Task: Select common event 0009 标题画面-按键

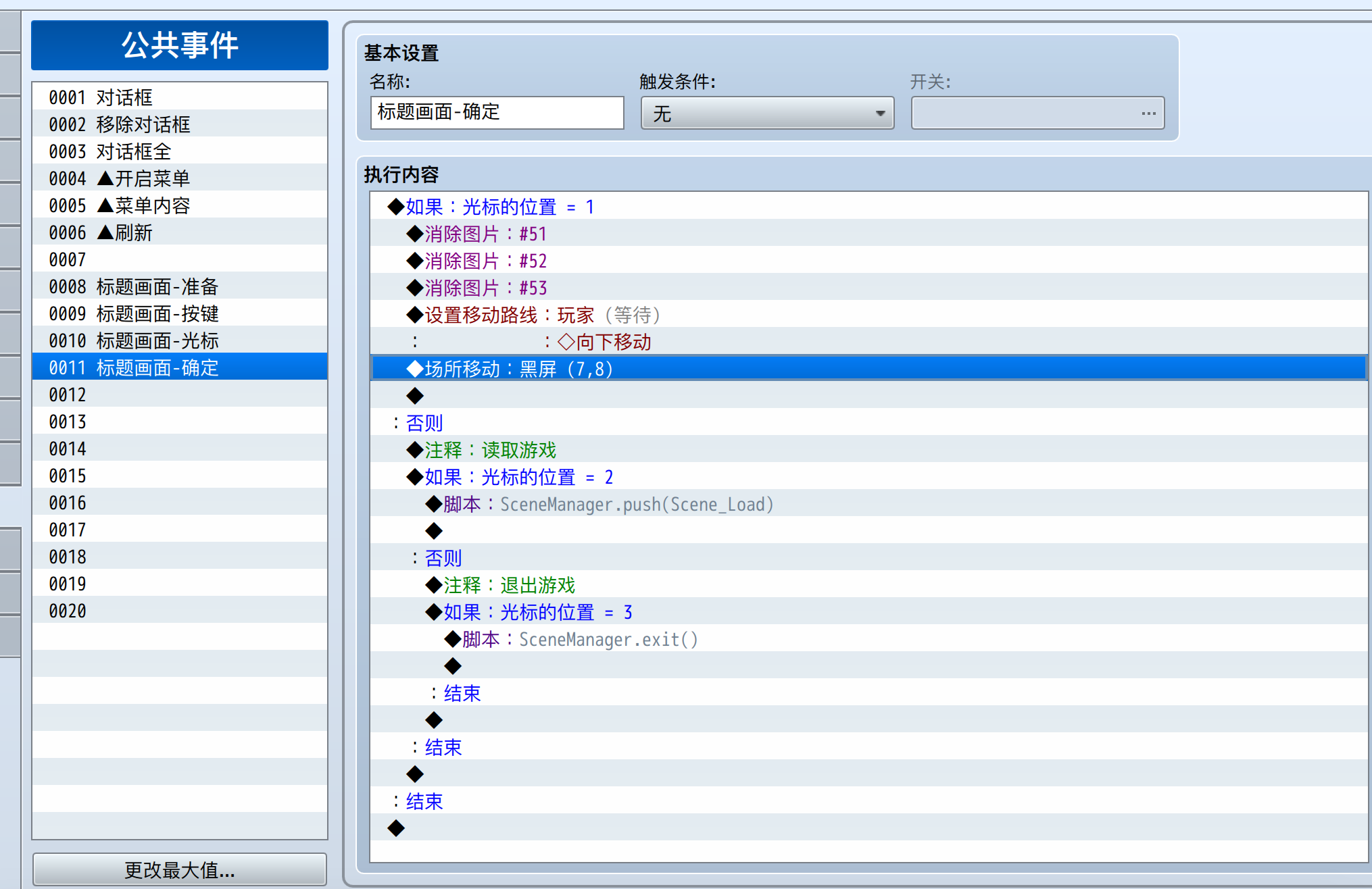Action: pyautogui.click(x=180, y=313)
